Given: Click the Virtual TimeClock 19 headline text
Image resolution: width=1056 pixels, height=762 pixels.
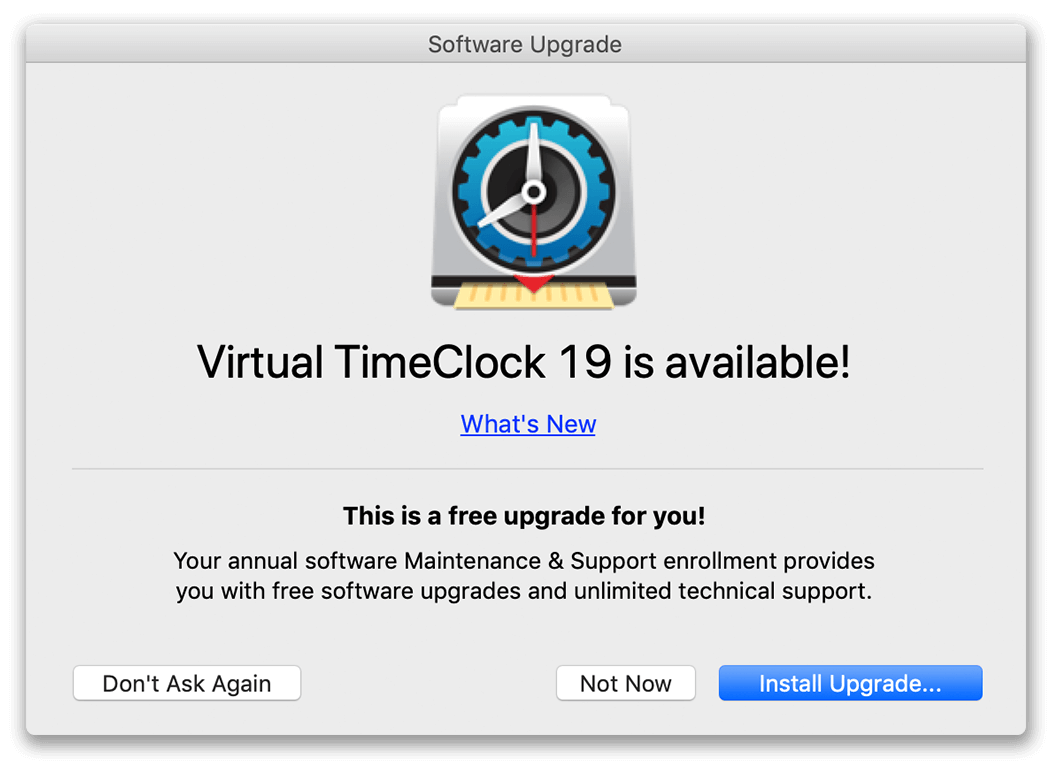Looking at the screenshot, I should [528, 362].
